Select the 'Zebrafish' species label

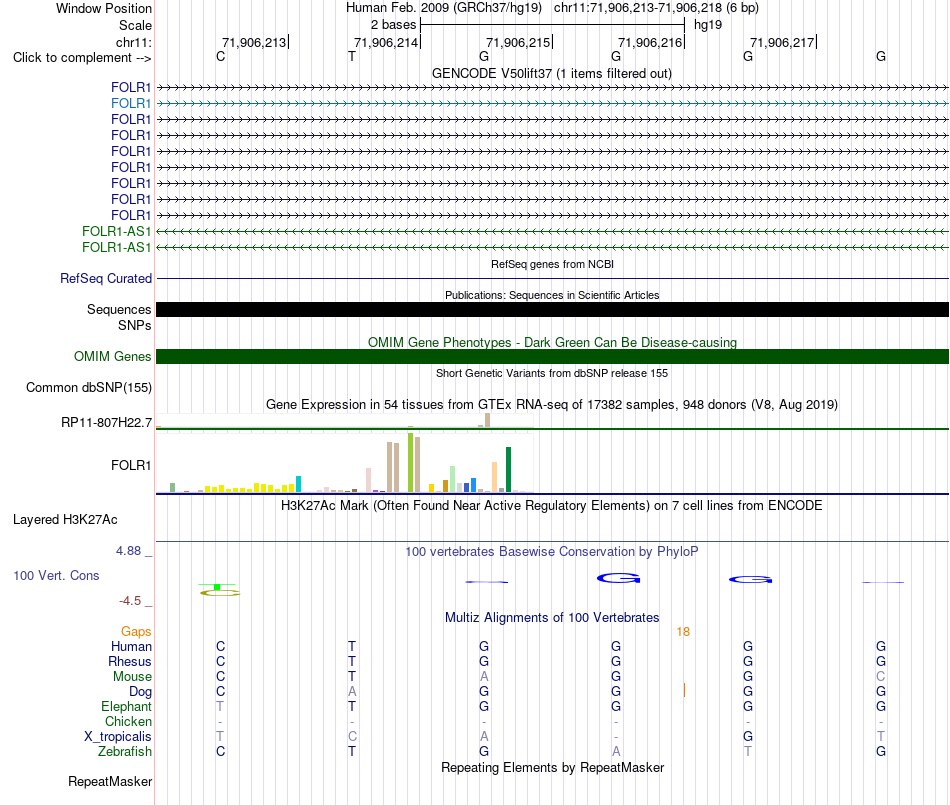click(x=125, y=752)
